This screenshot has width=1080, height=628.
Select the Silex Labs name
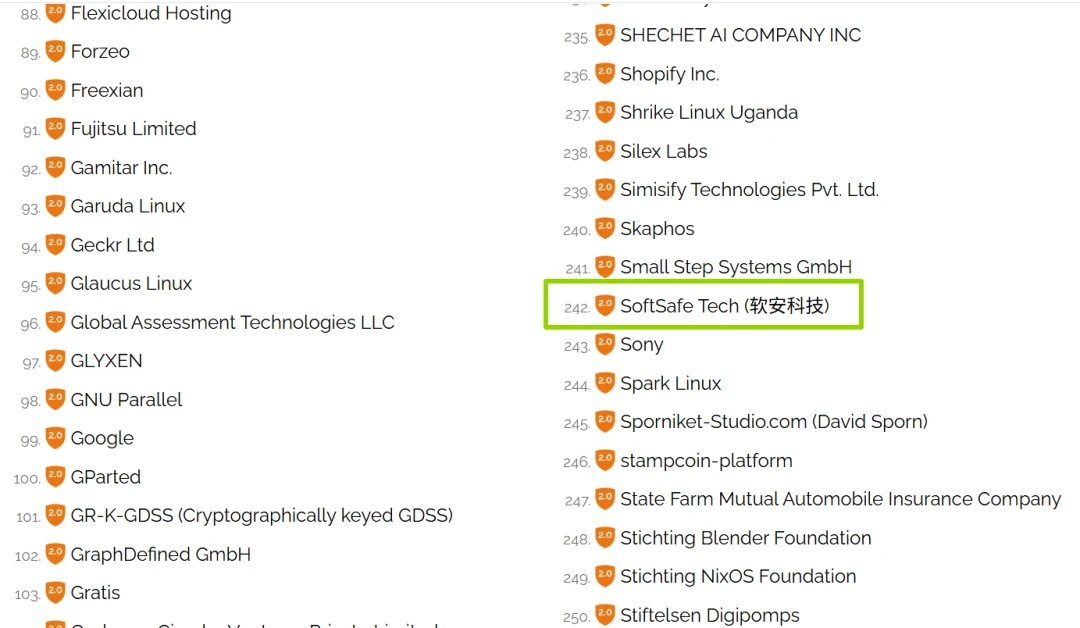(x=663, y=151)
